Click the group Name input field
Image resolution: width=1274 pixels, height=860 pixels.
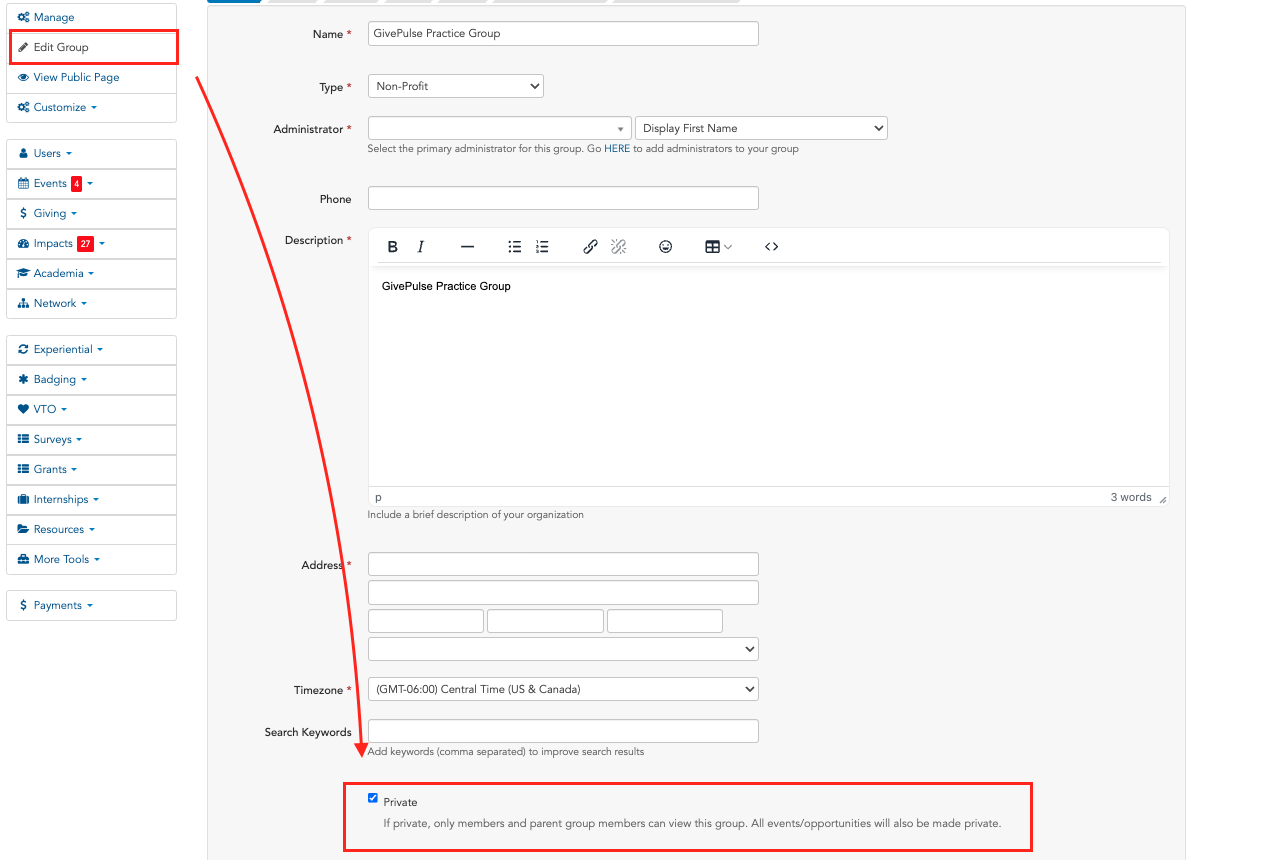coord(563,33)
